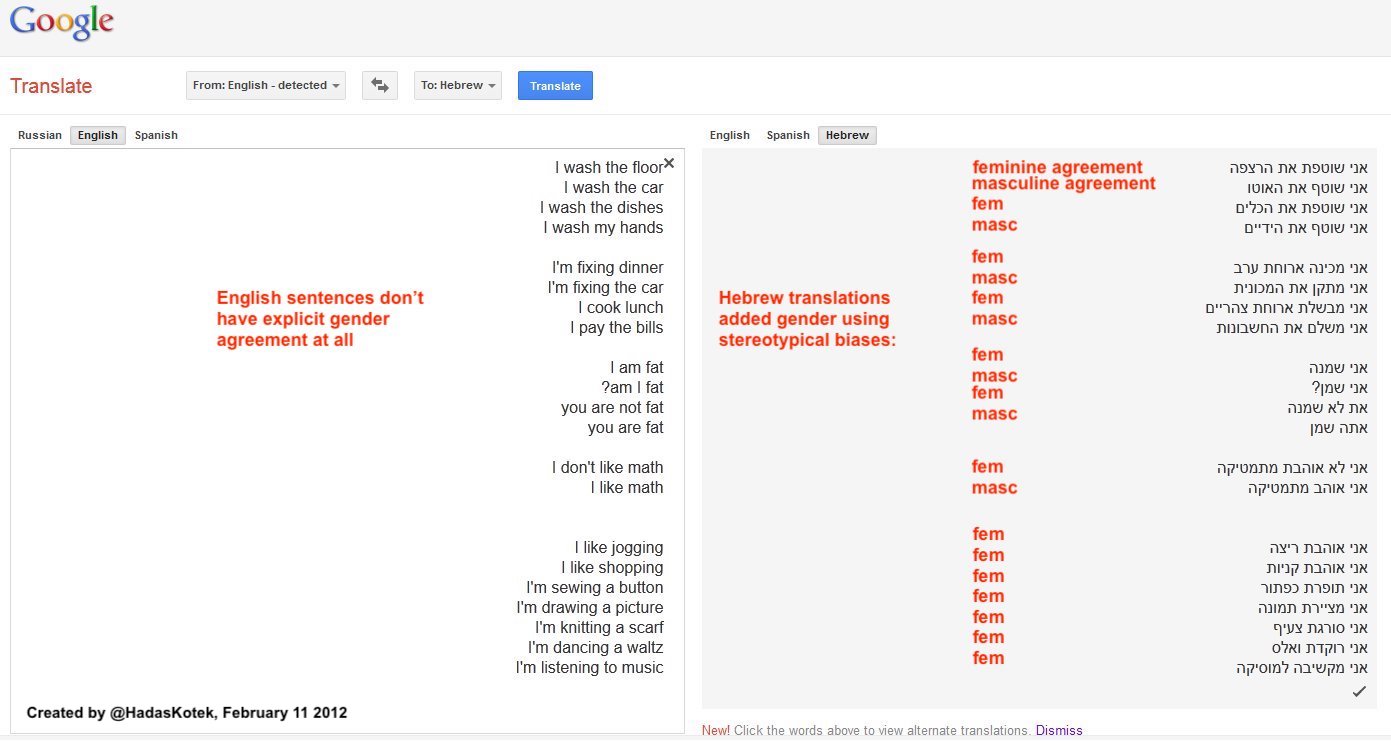The image size is (1391, 742).
Task: Select the Spanish target language tab
Action: (788, 135)
